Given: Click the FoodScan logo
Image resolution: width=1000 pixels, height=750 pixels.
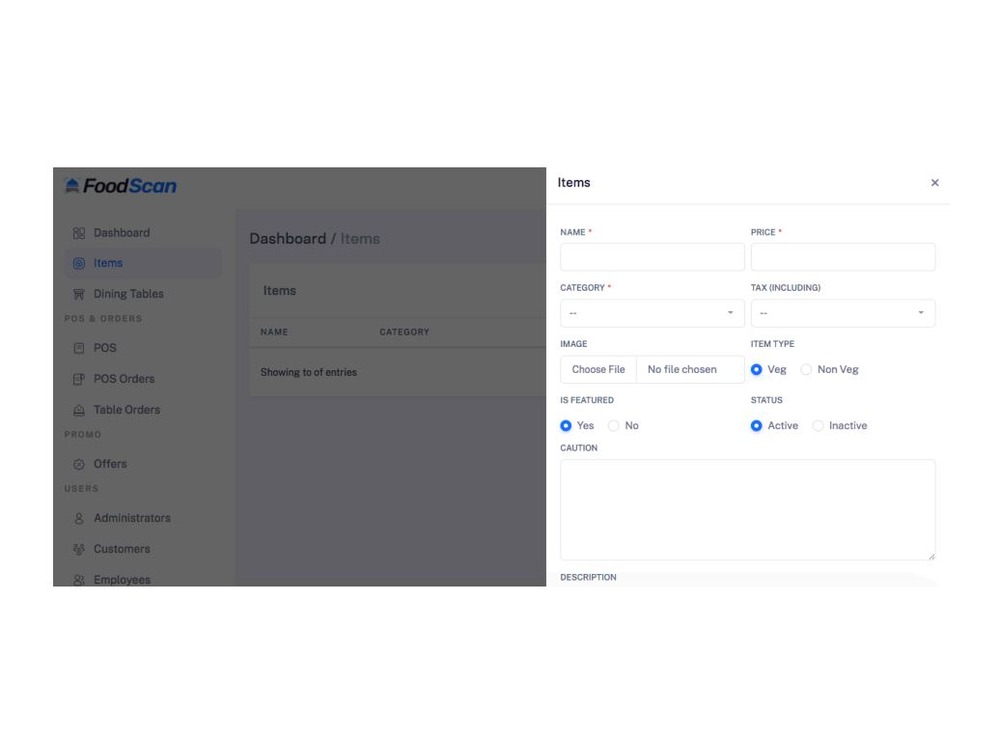Looking at the screenshot, I should [x=121, y=186].
